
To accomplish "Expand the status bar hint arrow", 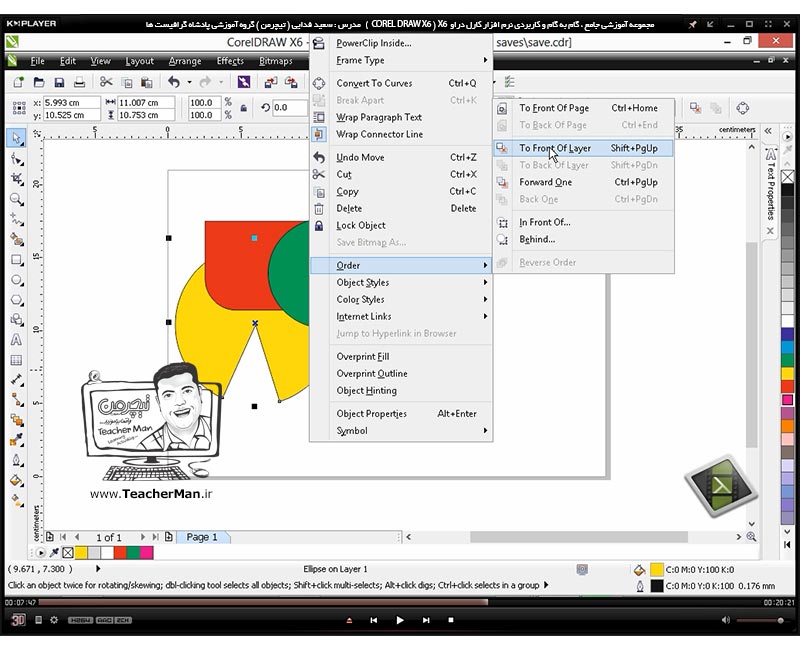I will coord(546,585).
